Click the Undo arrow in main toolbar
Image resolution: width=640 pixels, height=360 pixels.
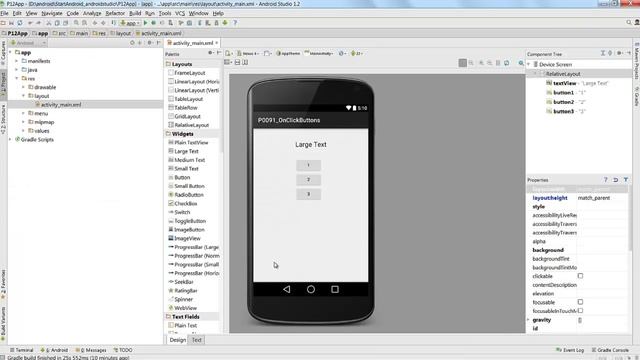click(x=30, y=23)
